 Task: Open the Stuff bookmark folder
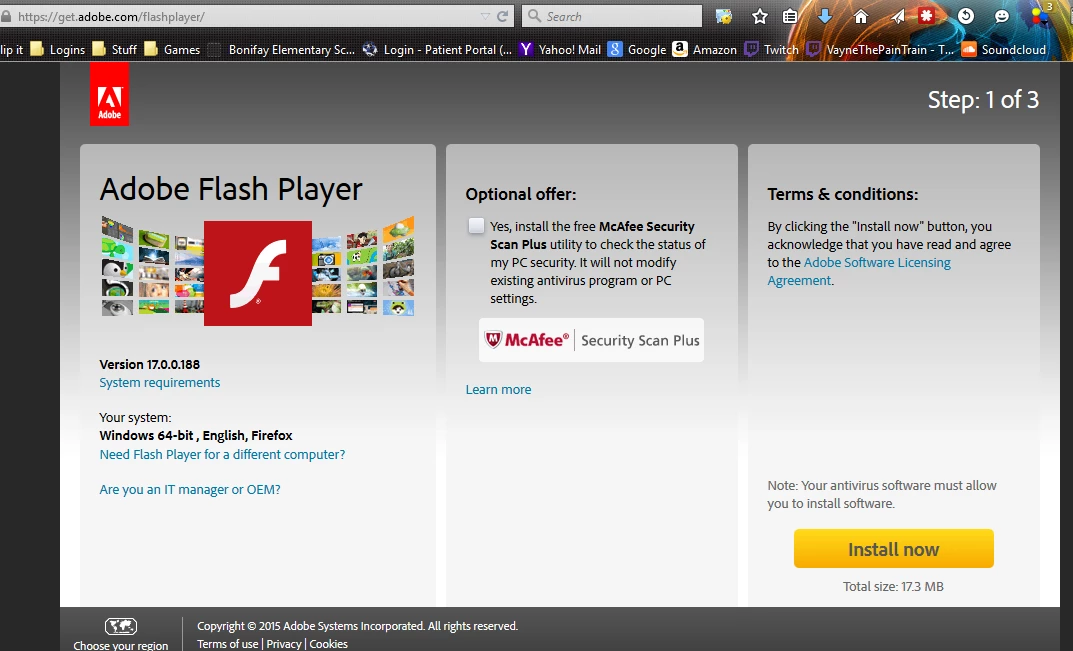pos(114,49)
